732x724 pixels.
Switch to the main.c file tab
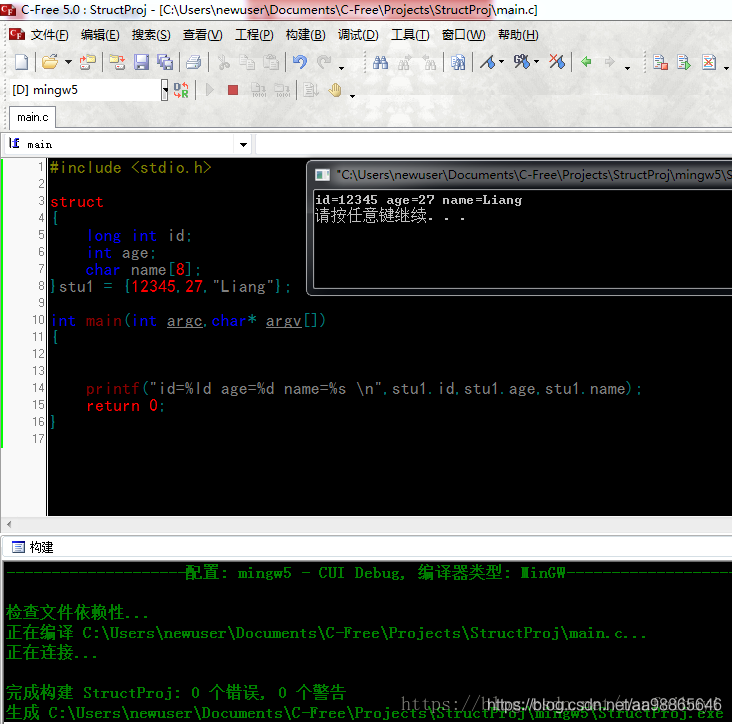tap(32, 117)
